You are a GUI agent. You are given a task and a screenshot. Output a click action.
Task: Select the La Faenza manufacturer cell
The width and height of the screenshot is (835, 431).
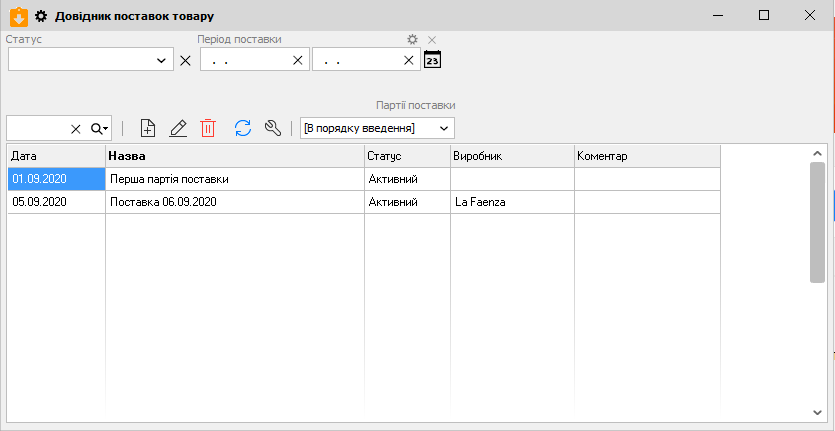click(511, 202)
